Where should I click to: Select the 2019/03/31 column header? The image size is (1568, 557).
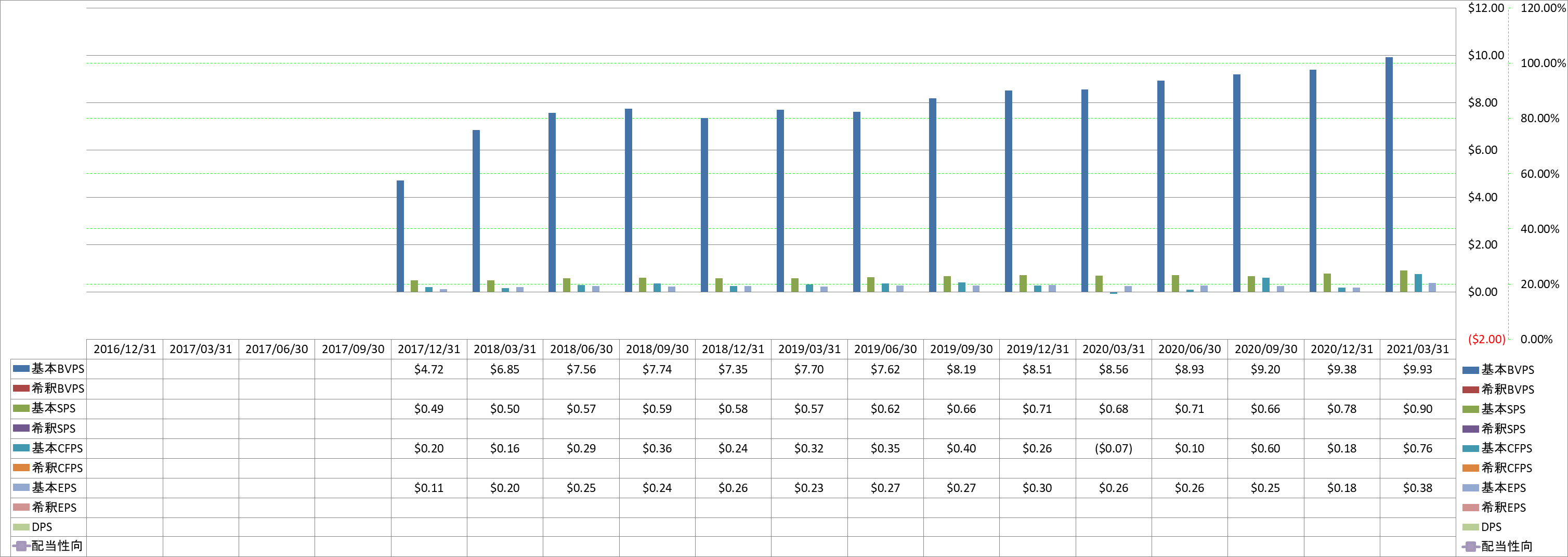click(809, 349)
